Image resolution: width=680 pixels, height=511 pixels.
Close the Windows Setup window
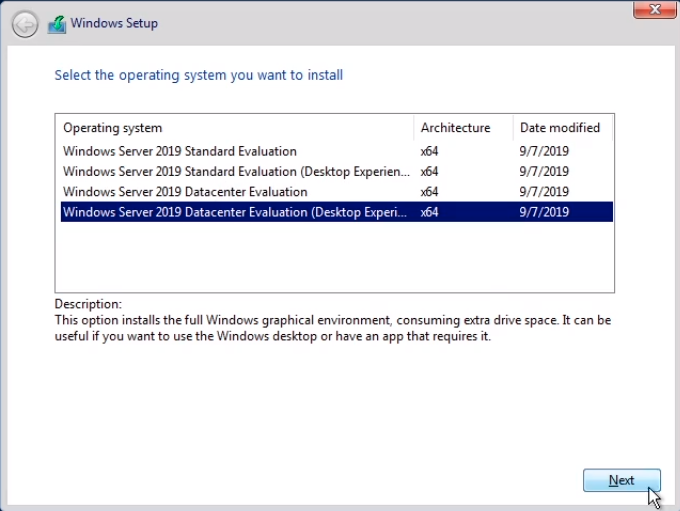654,10
